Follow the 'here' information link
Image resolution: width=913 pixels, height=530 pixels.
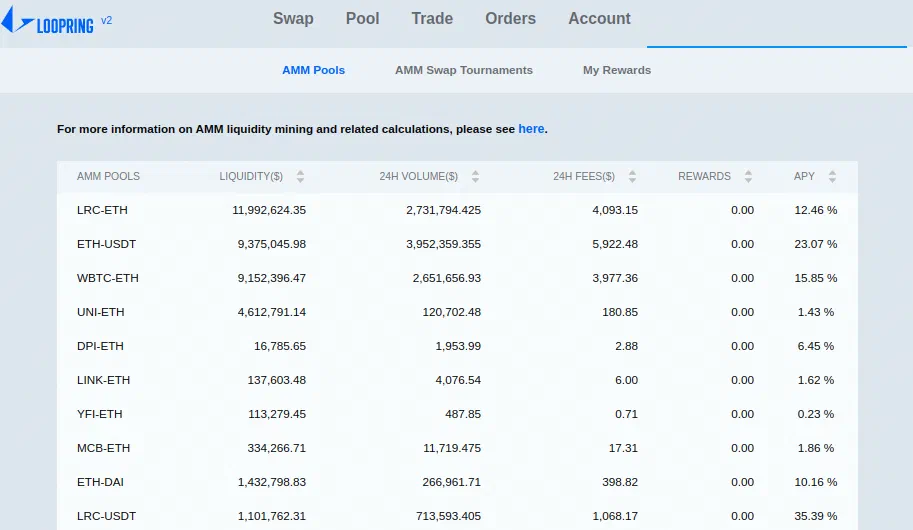531,129
